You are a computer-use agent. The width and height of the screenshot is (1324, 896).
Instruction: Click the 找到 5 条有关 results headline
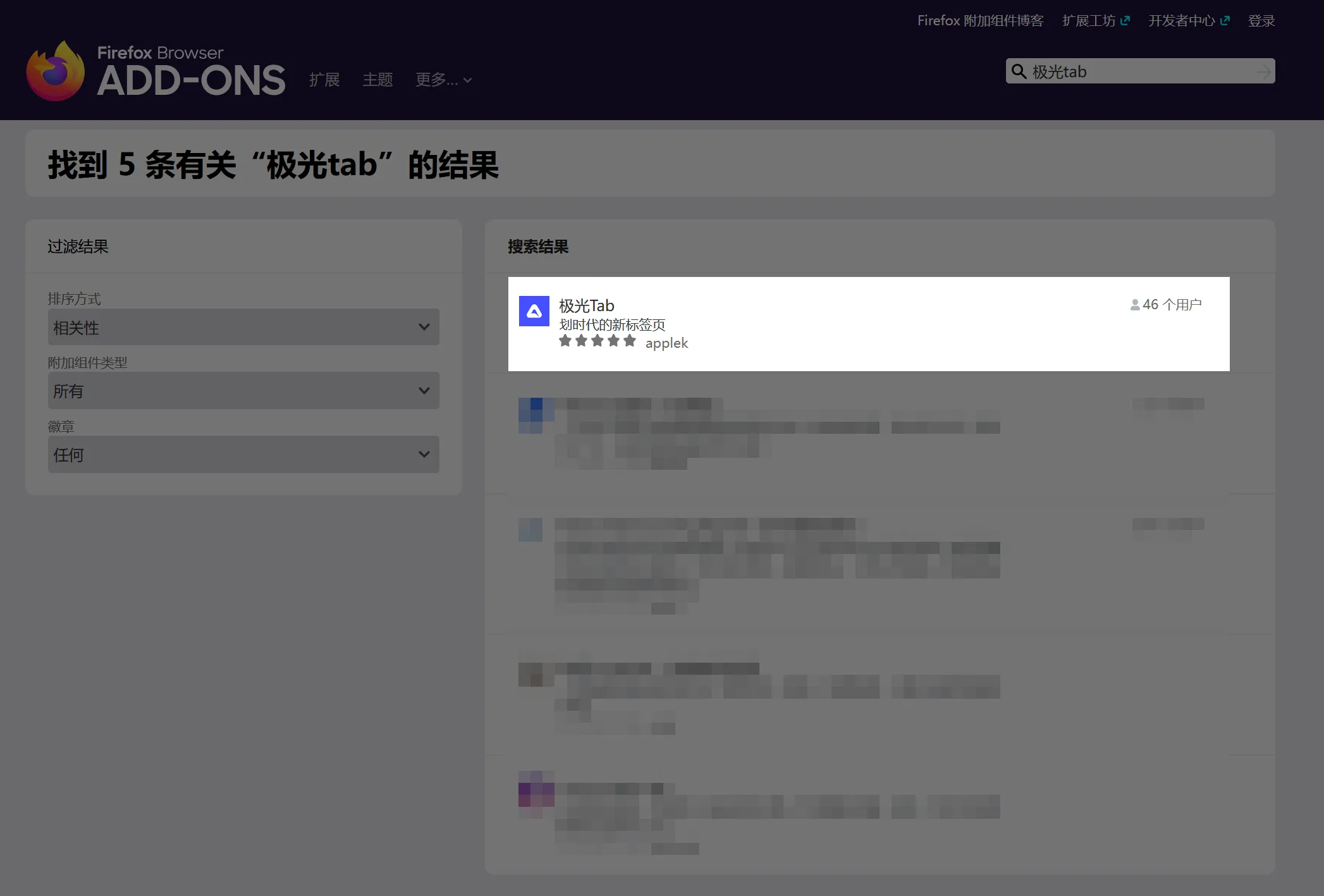click(x=273, y=165)
